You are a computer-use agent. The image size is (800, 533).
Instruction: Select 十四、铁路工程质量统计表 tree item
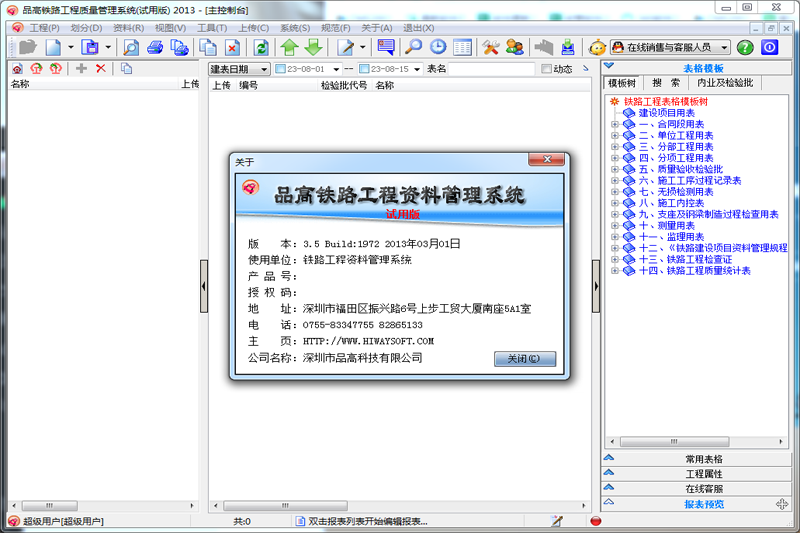tap(694, 270)
